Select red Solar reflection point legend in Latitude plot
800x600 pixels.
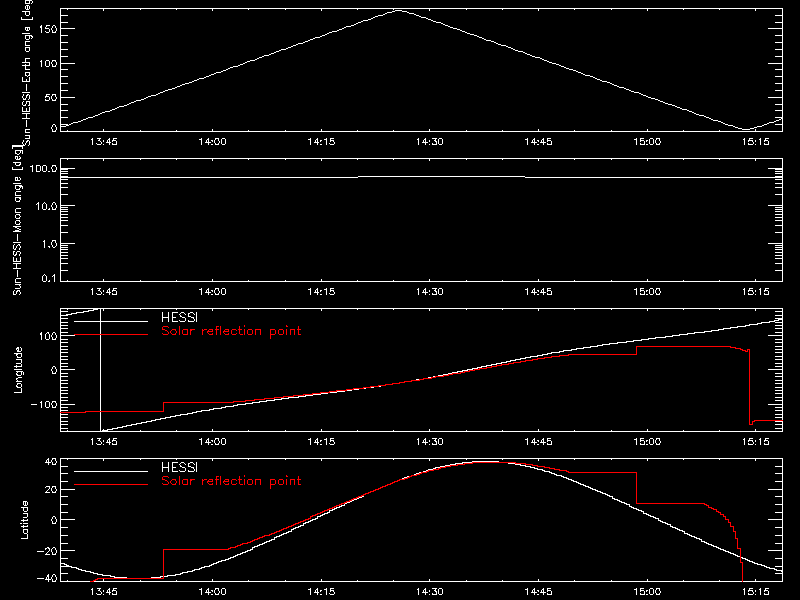point(231,481)
